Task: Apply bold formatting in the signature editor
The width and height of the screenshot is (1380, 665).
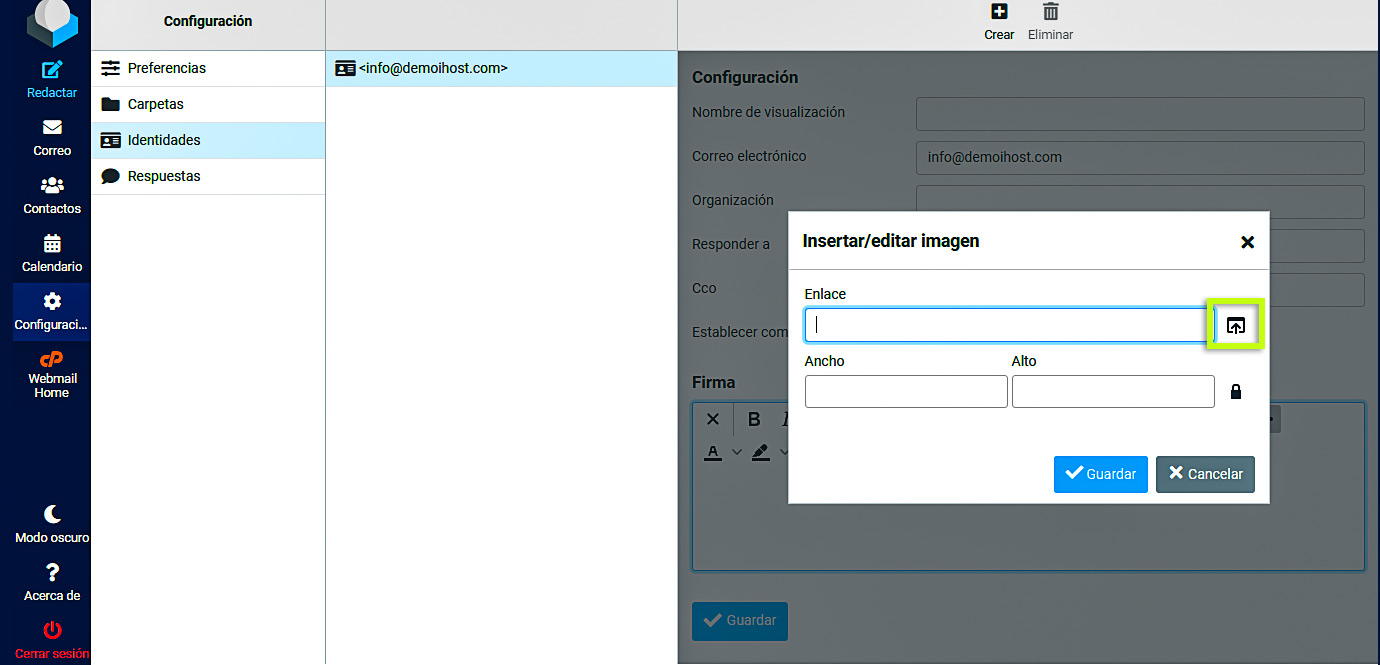Action: click(x=753, y=419)
